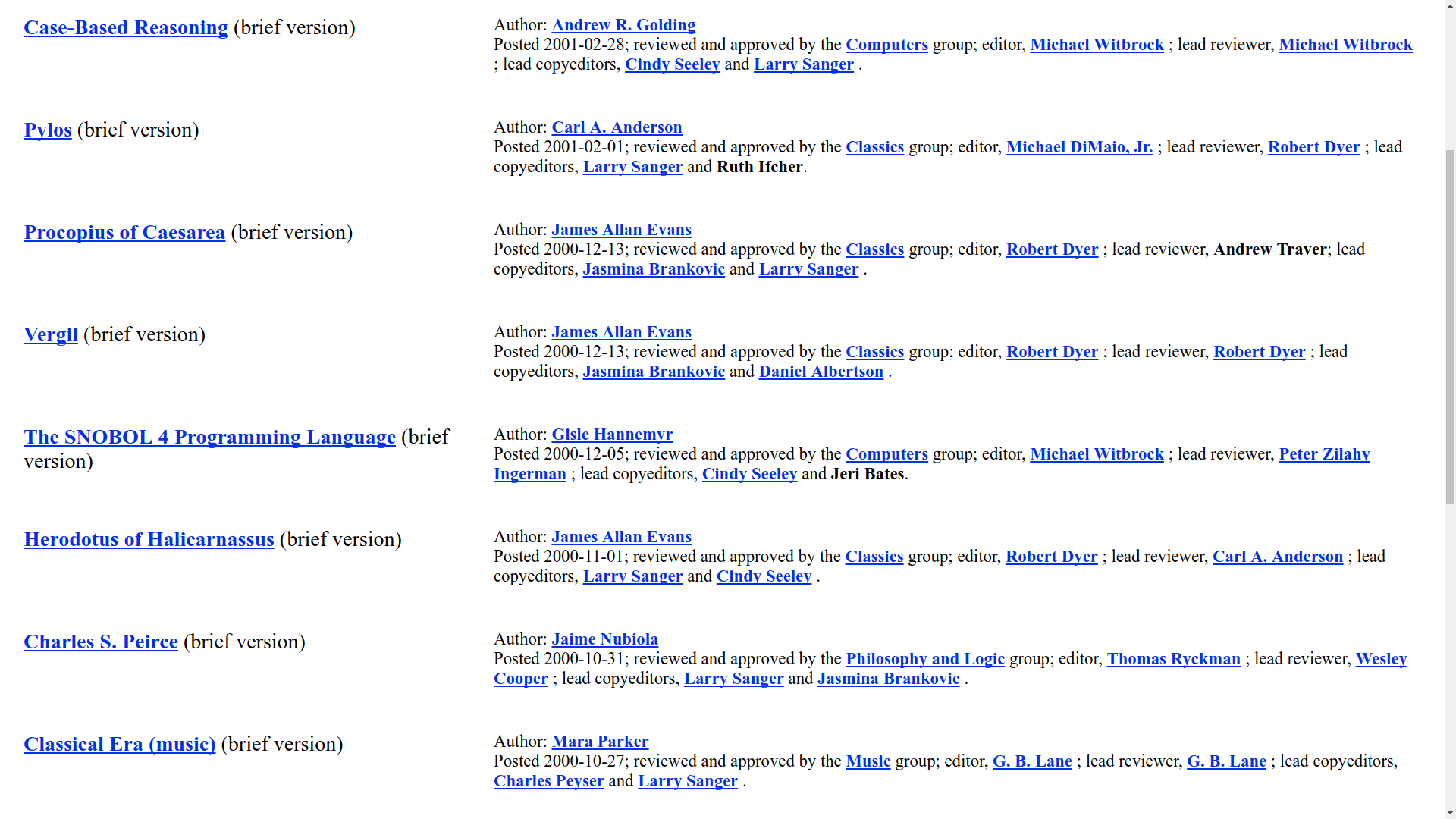Open the Vergil article link
Image resolution: width=1456 pixels, height=819 pixels.
click(51, 334)
